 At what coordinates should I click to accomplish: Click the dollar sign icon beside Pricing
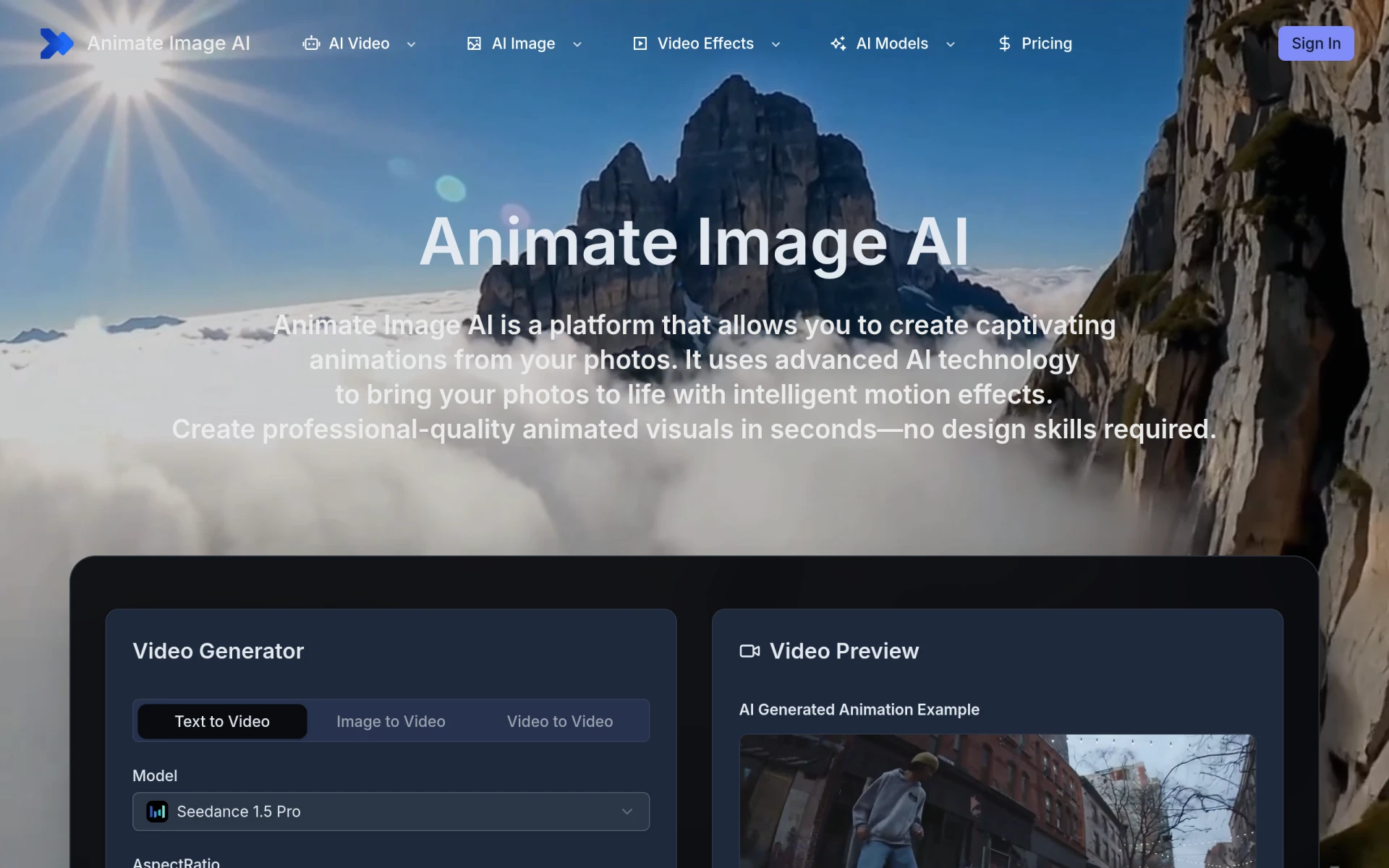[x=1004, y=43]
